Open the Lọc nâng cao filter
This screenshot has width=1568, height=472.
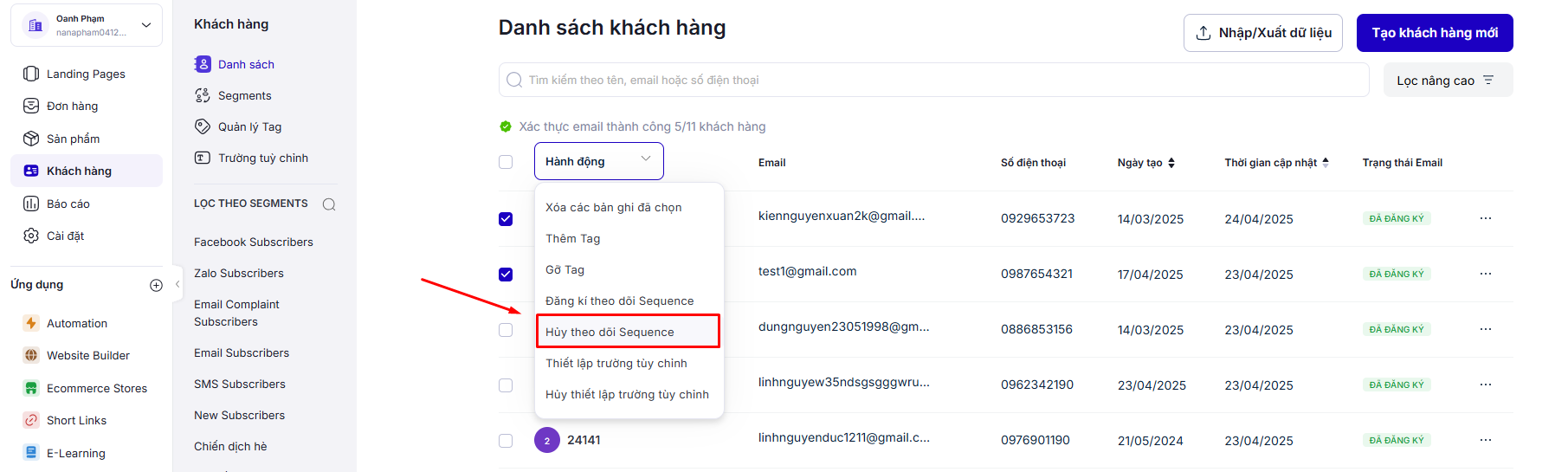click(1448, 81)
